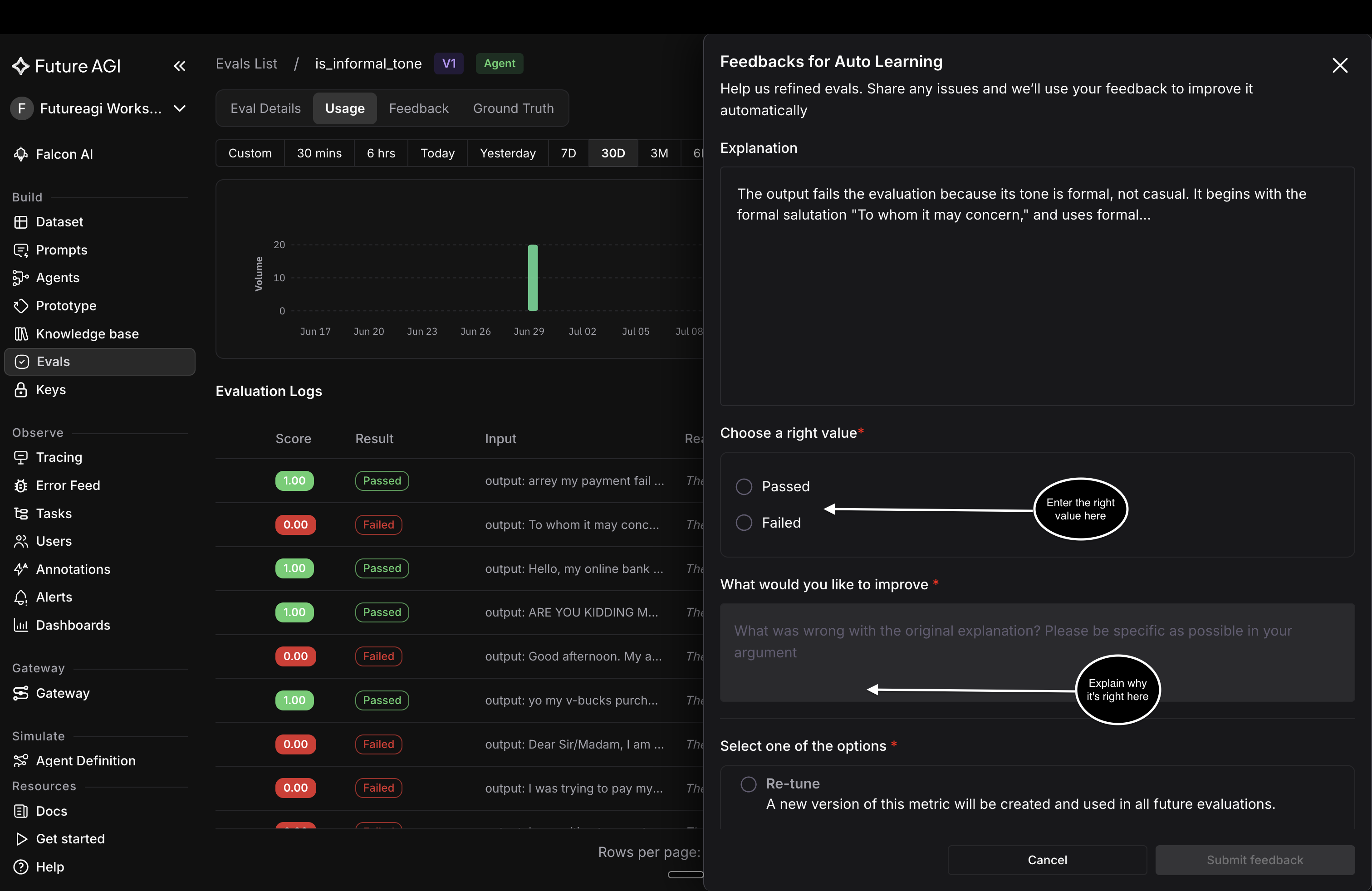1372x891 pixels.
Task: Click the Evals checkmark icon
Action: click(x=22, y=362)
